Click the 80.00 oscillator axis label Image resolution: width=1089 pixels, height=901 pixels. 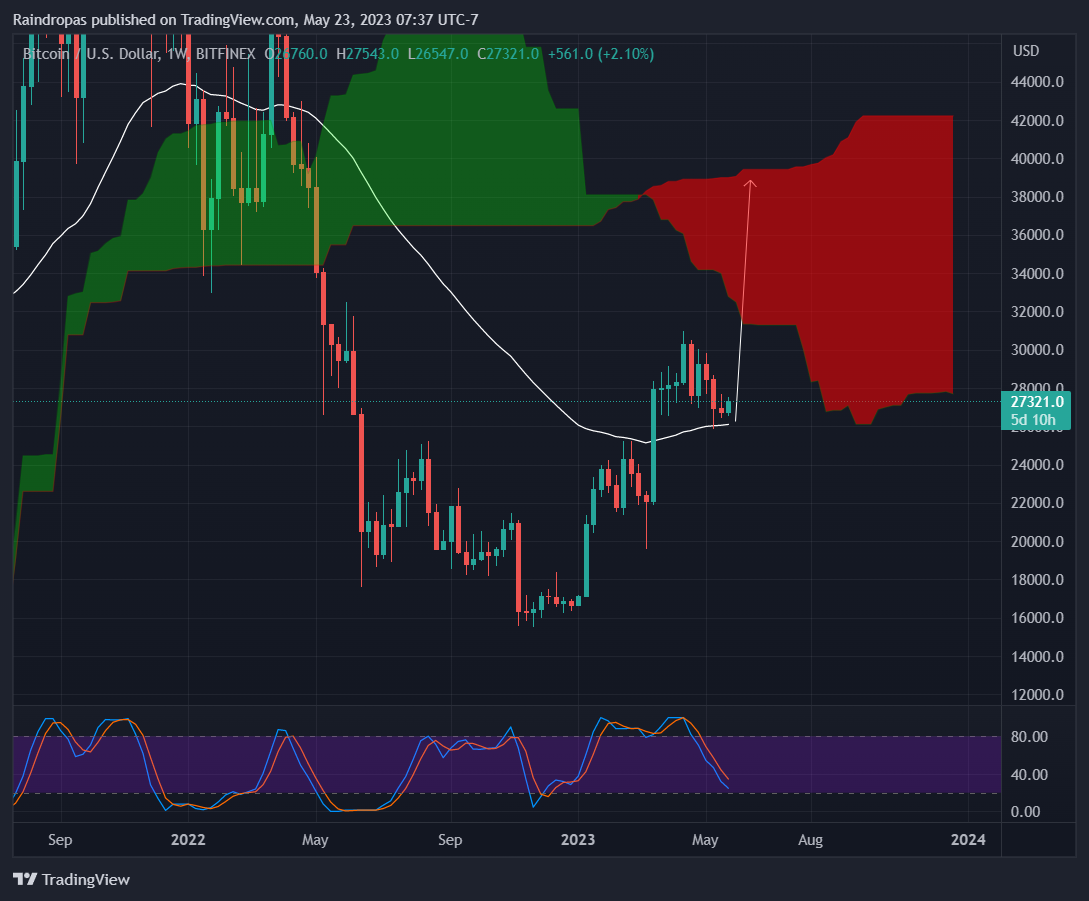pyautogui.click(x=1029, y=737)
